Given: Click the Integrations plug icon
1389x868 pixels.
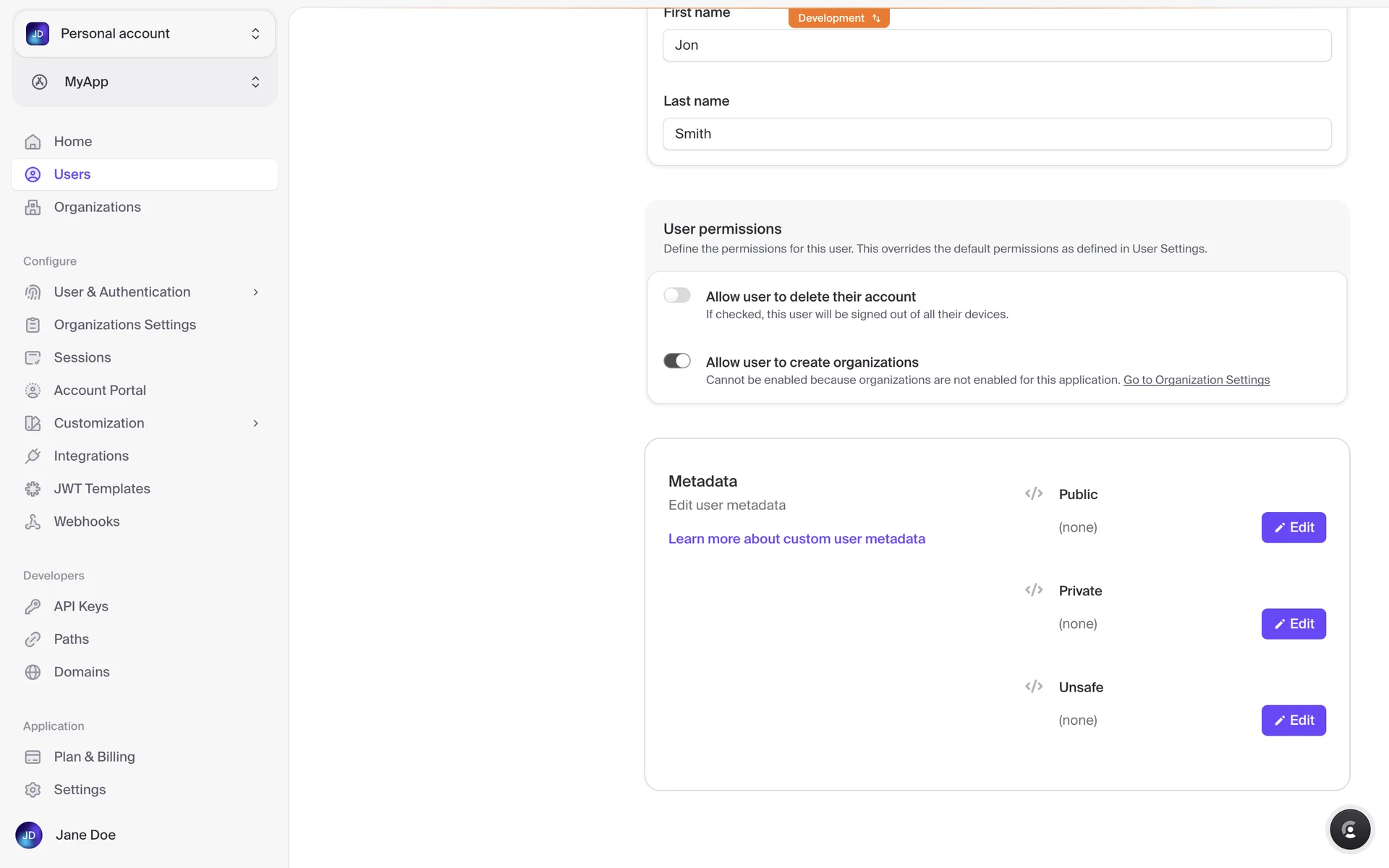Looking at the screenshot, I should click(x=33, y=456).
